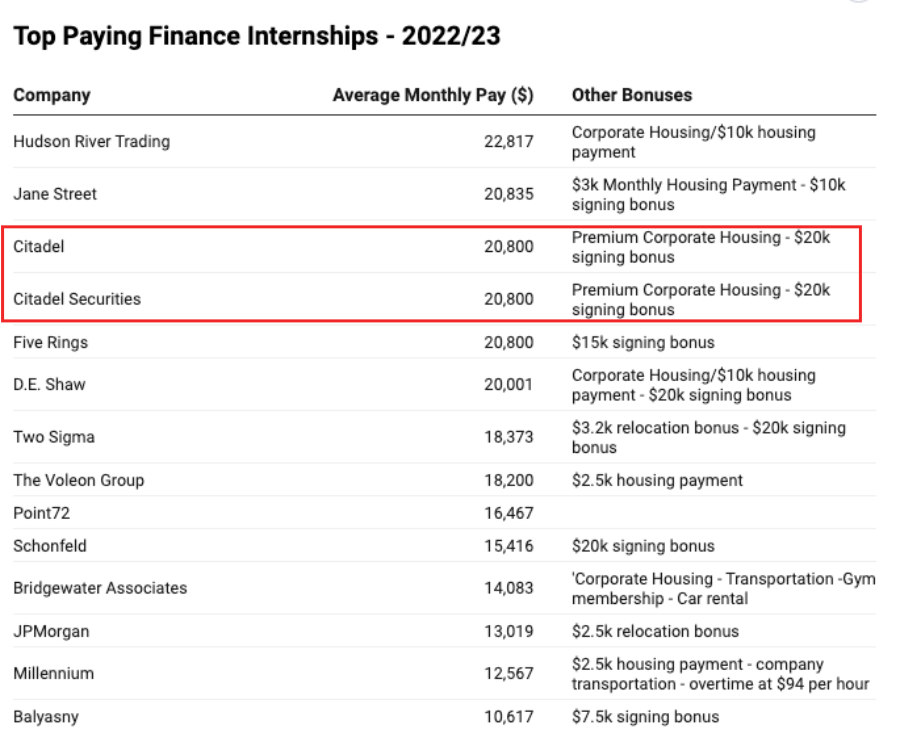Select the pay value 14,083
The width and height of the screenshot is (900, 746).
509,588
